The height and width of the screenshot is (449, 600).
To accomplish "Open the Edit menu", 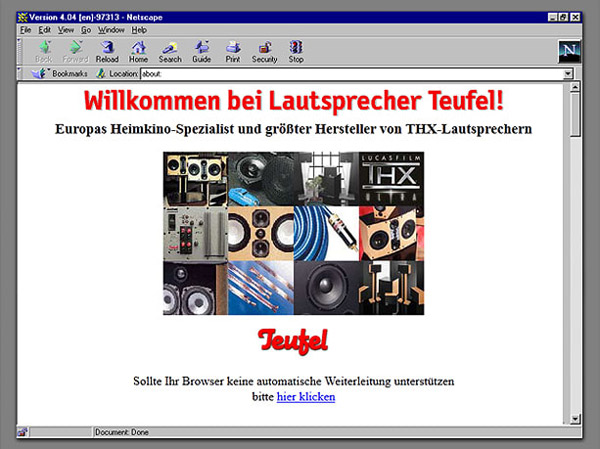I will click(x=46, y=30).
